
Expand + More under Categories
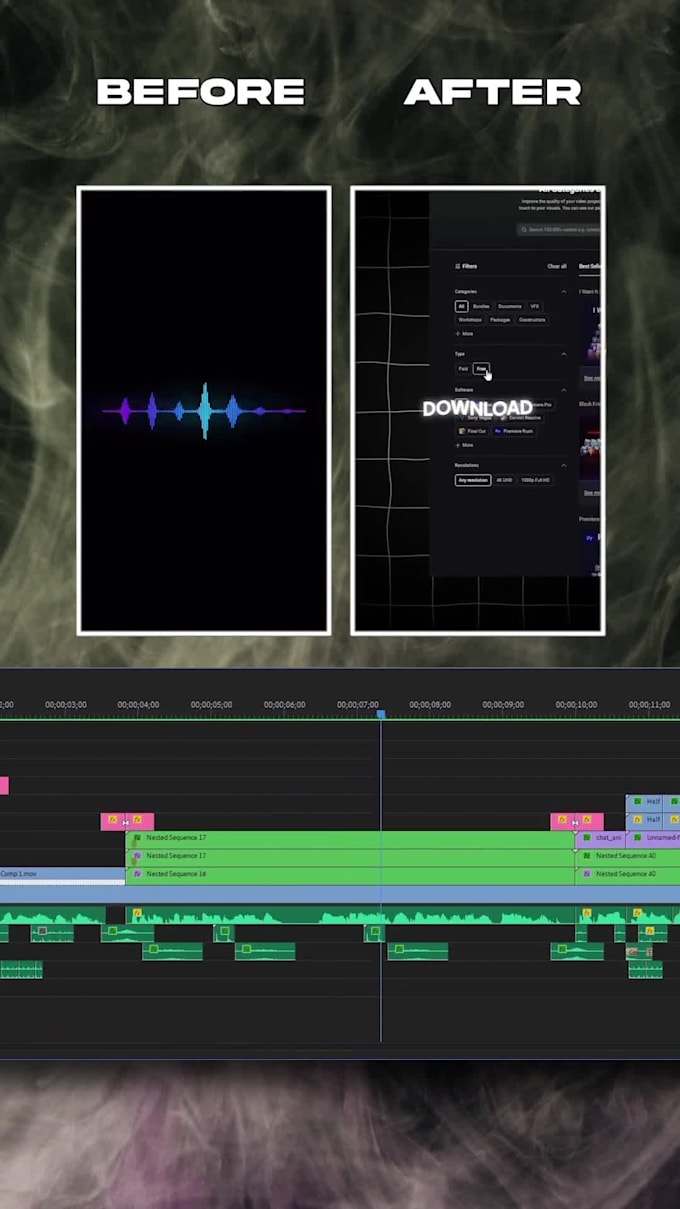[464, 333]
